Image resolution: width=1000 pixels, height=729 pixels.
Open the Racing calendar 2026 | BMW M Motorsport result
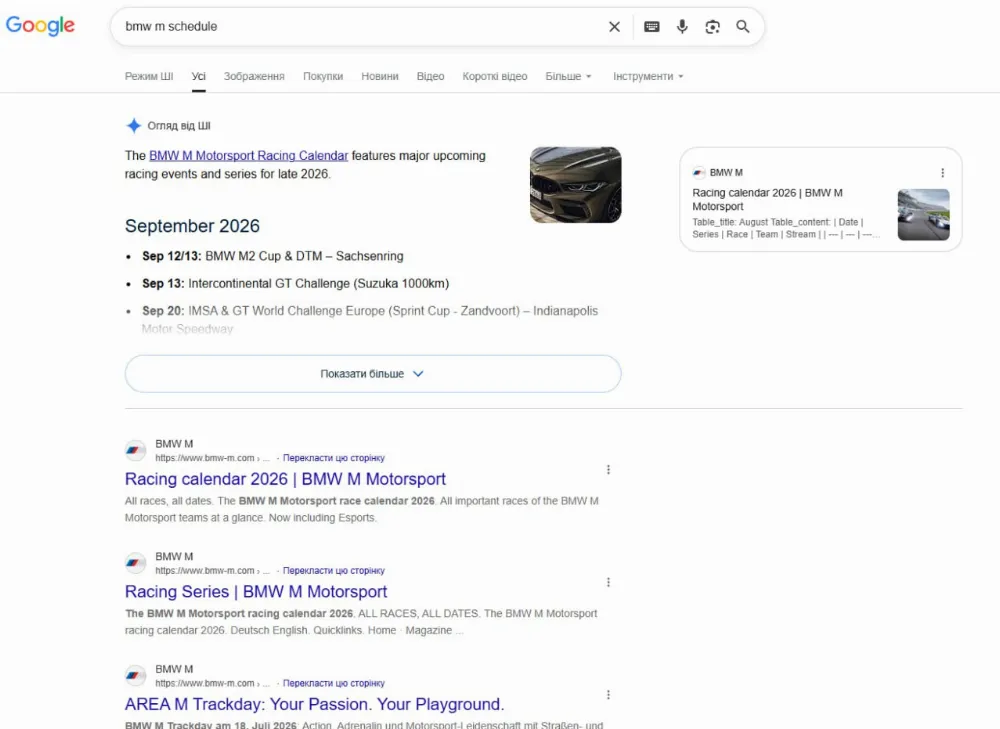pos(285,479)
